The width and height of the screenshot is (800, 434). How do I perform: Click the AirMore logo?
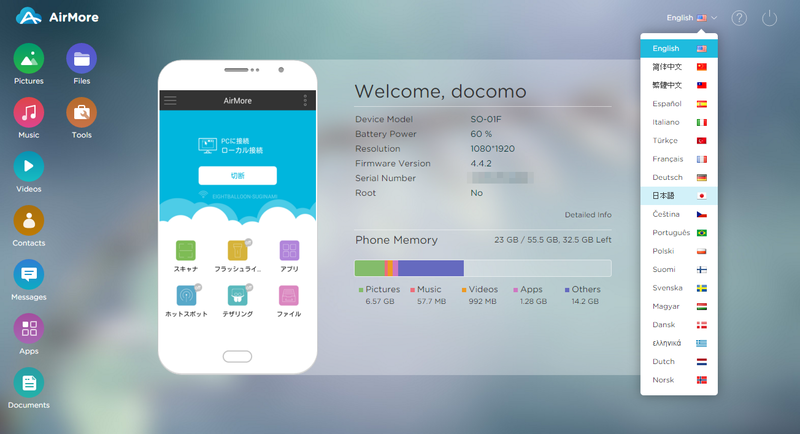(x=57, y=17)
